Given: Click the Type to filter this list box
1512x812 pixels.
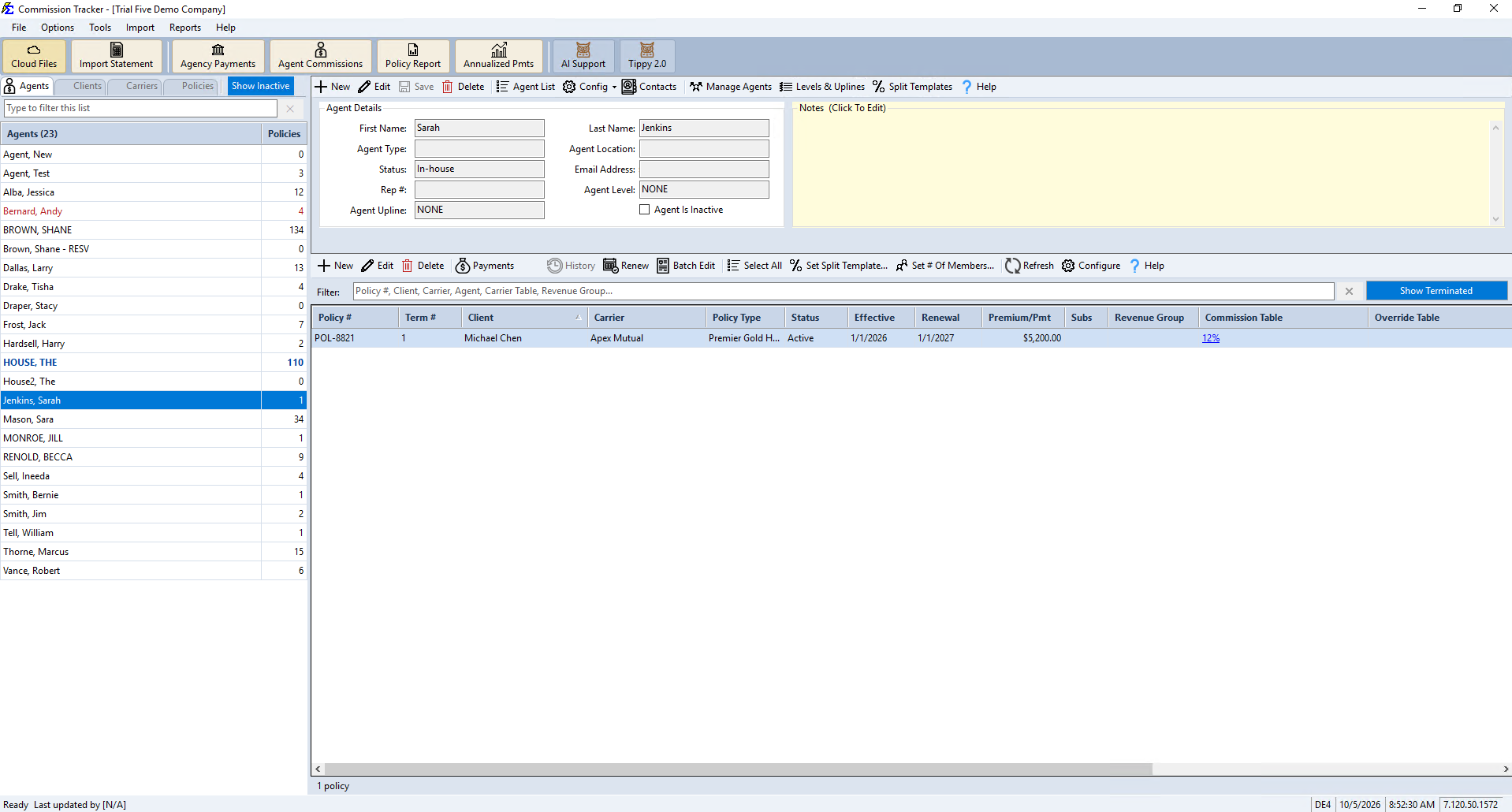Looking at the screenshot, I should point(141,108).
